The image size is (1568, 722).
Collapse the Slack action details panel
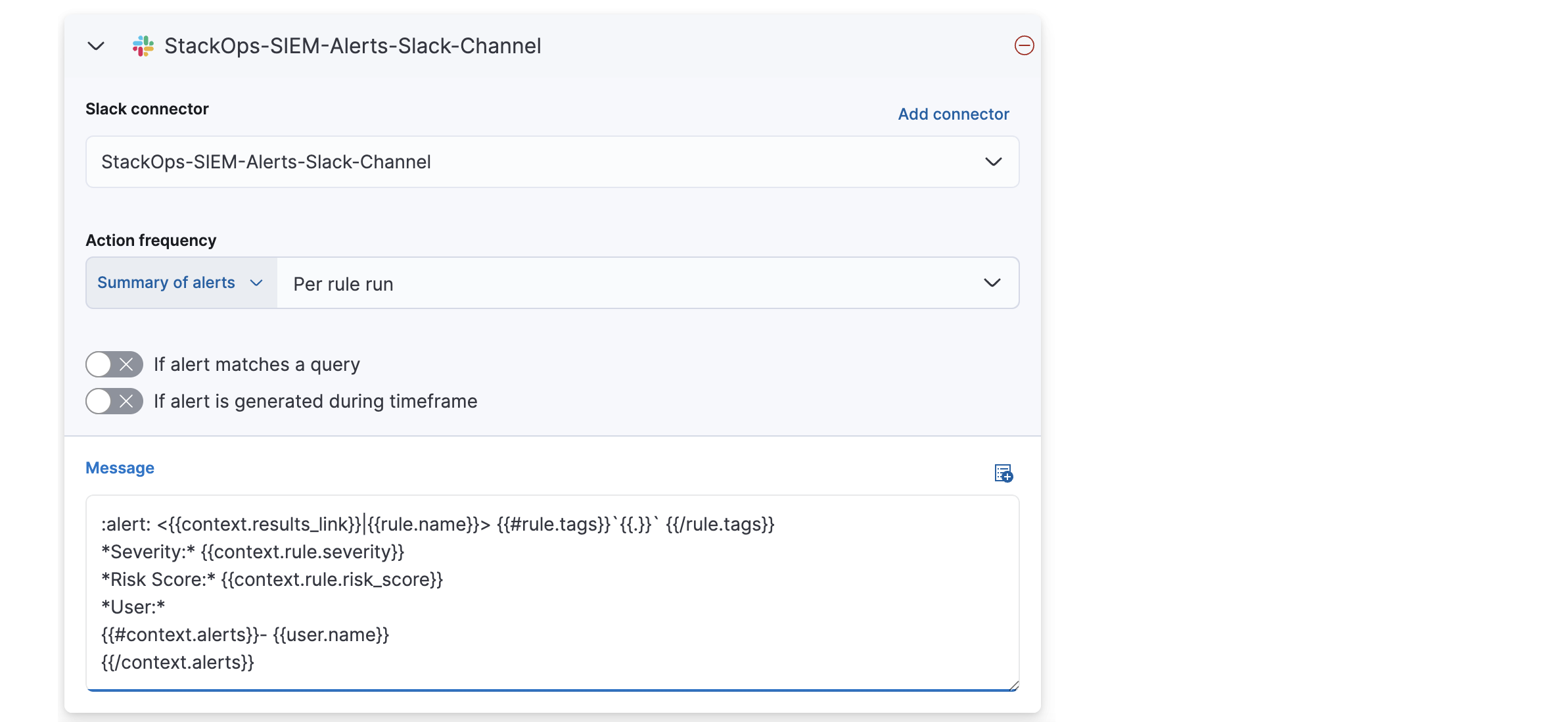96,46
